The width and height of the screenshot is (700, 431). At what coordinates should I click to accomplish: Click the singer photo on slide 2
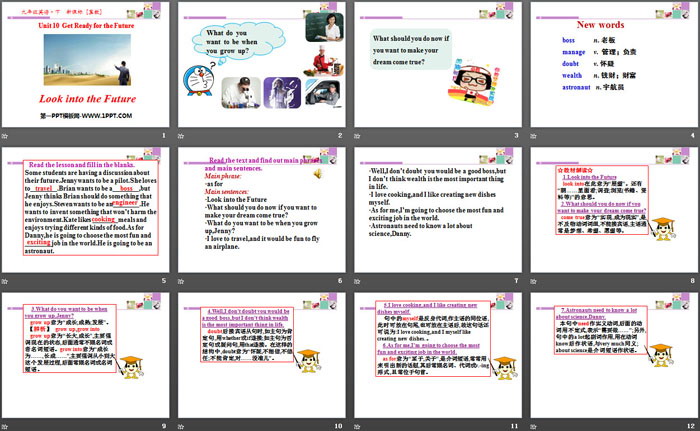click(282, 92)
